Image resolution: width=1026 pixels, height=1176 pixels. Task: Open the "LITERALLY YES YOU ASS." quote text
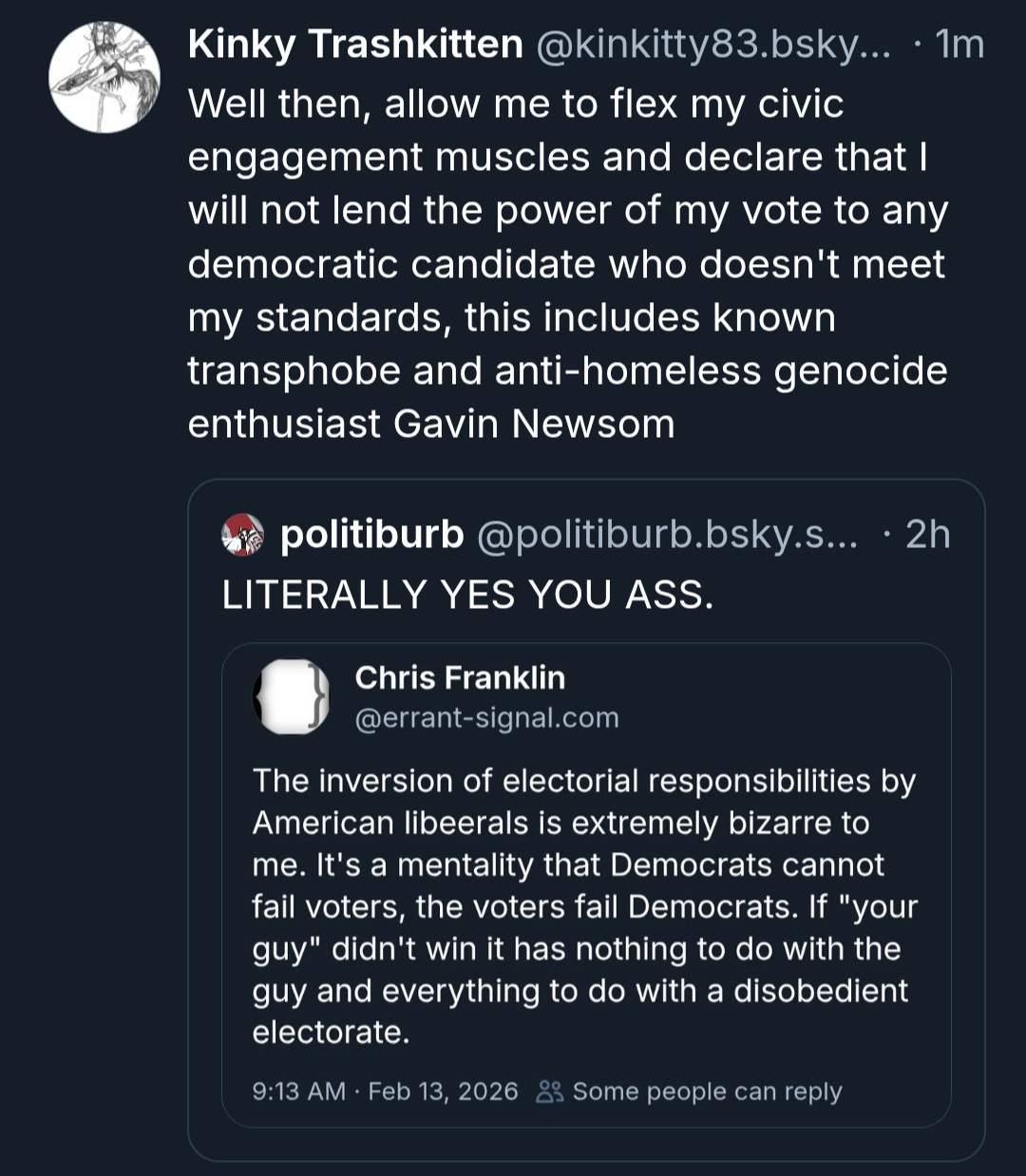pyautogui.click(x=467, y=596)
